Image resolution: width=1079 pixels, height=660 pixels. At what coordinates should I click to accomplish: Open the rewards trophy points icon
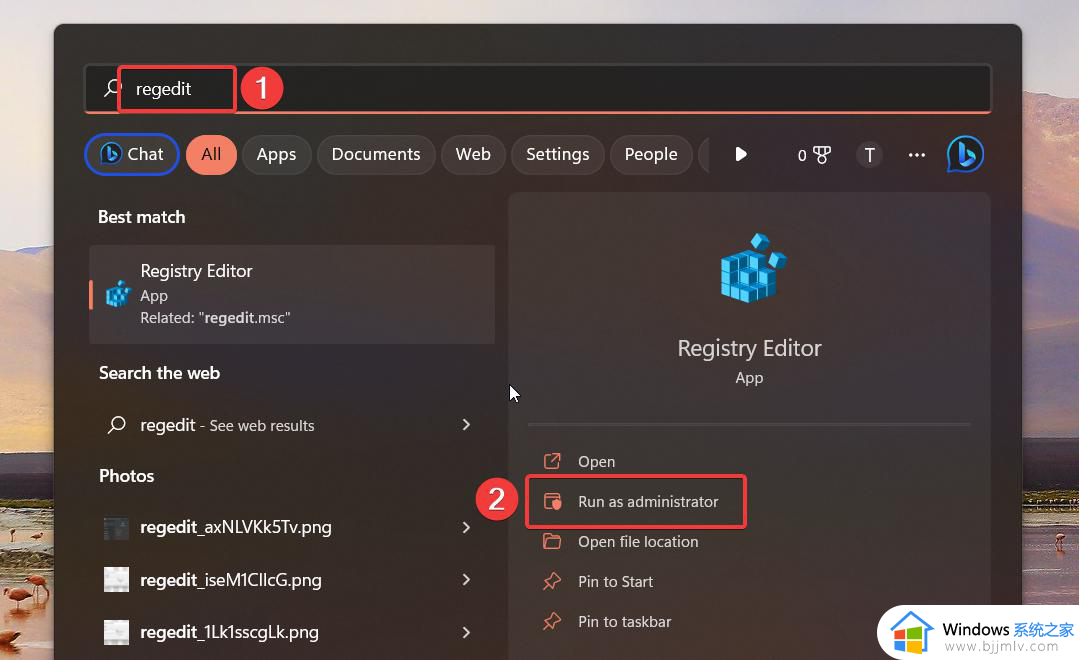pos(814,155)
